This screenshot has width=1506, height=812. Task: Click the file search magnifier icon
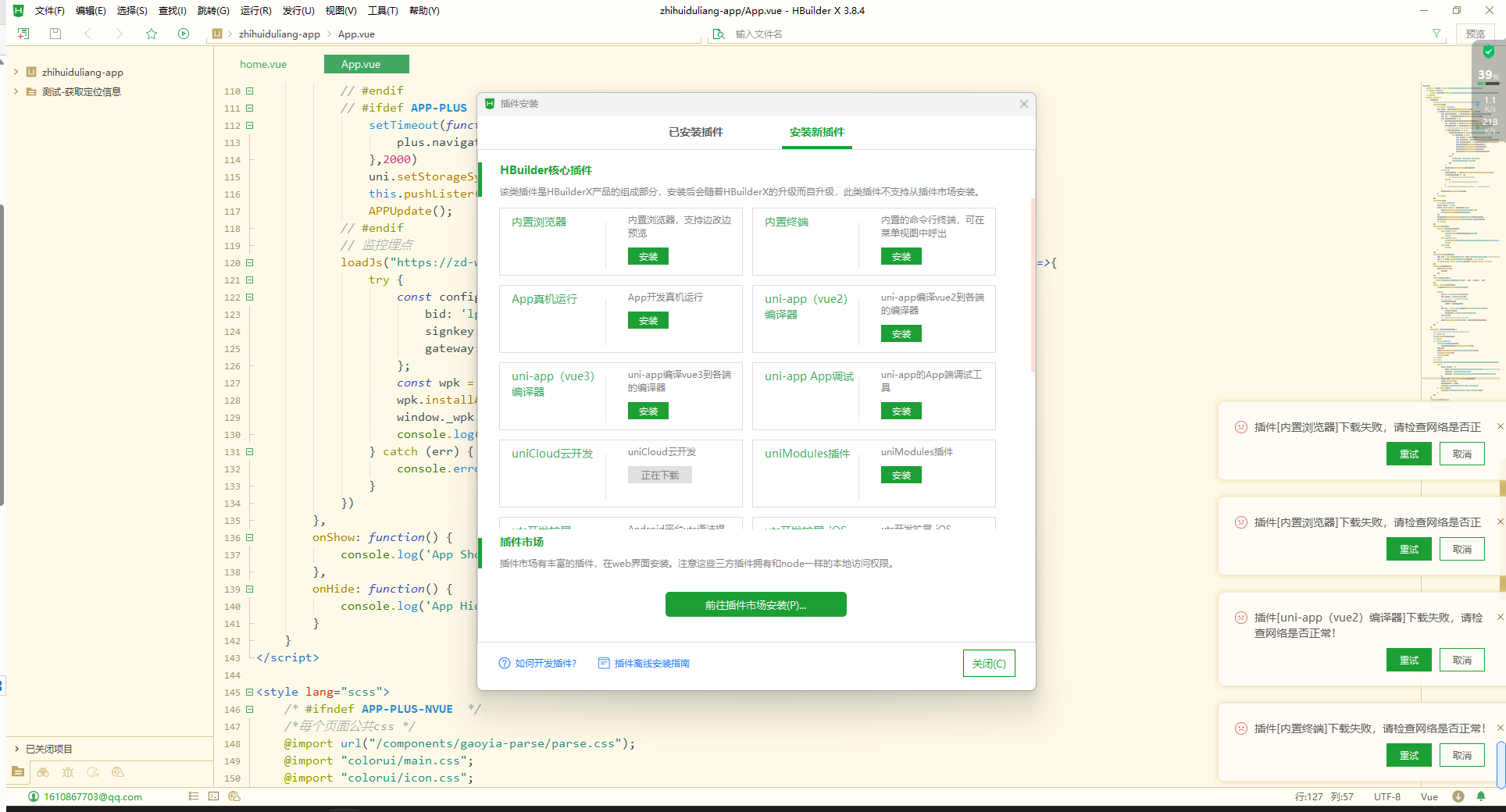pyautogui.click(x=719, y=34)
